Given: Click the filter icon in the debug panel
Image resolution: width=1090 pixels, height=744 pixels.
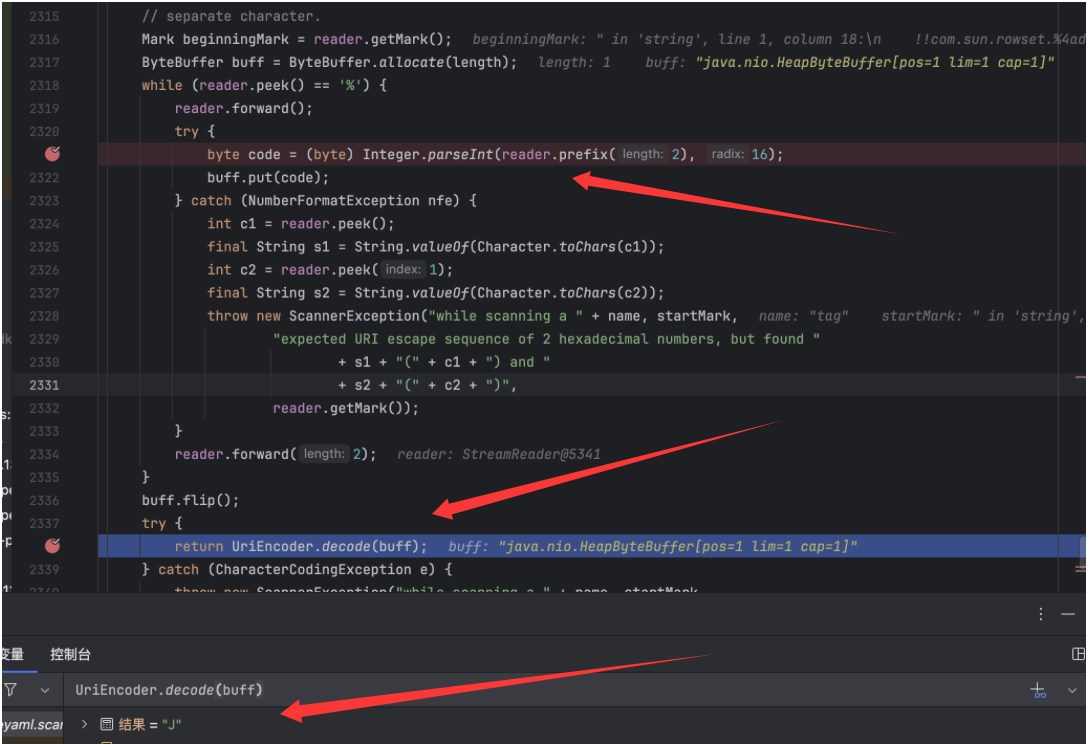Looking at the screenshot, I should [x=10, y=690].
